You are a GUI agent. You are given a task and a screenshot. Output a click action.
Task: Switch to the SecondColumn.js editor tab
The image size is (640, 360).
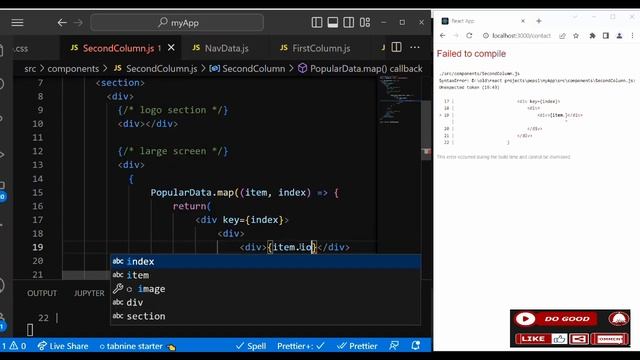pyautogui.click(x=118, y=48)
